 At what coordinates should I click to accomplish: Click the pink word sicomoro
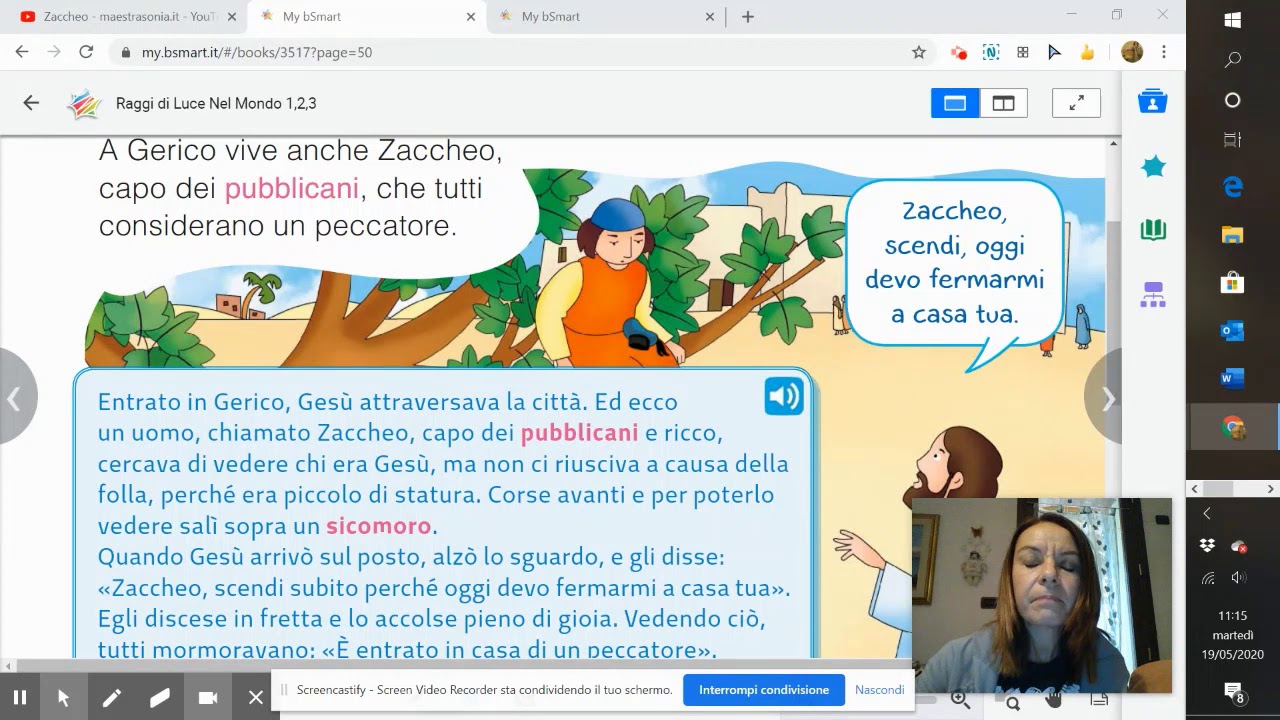[x=378, y=526]
